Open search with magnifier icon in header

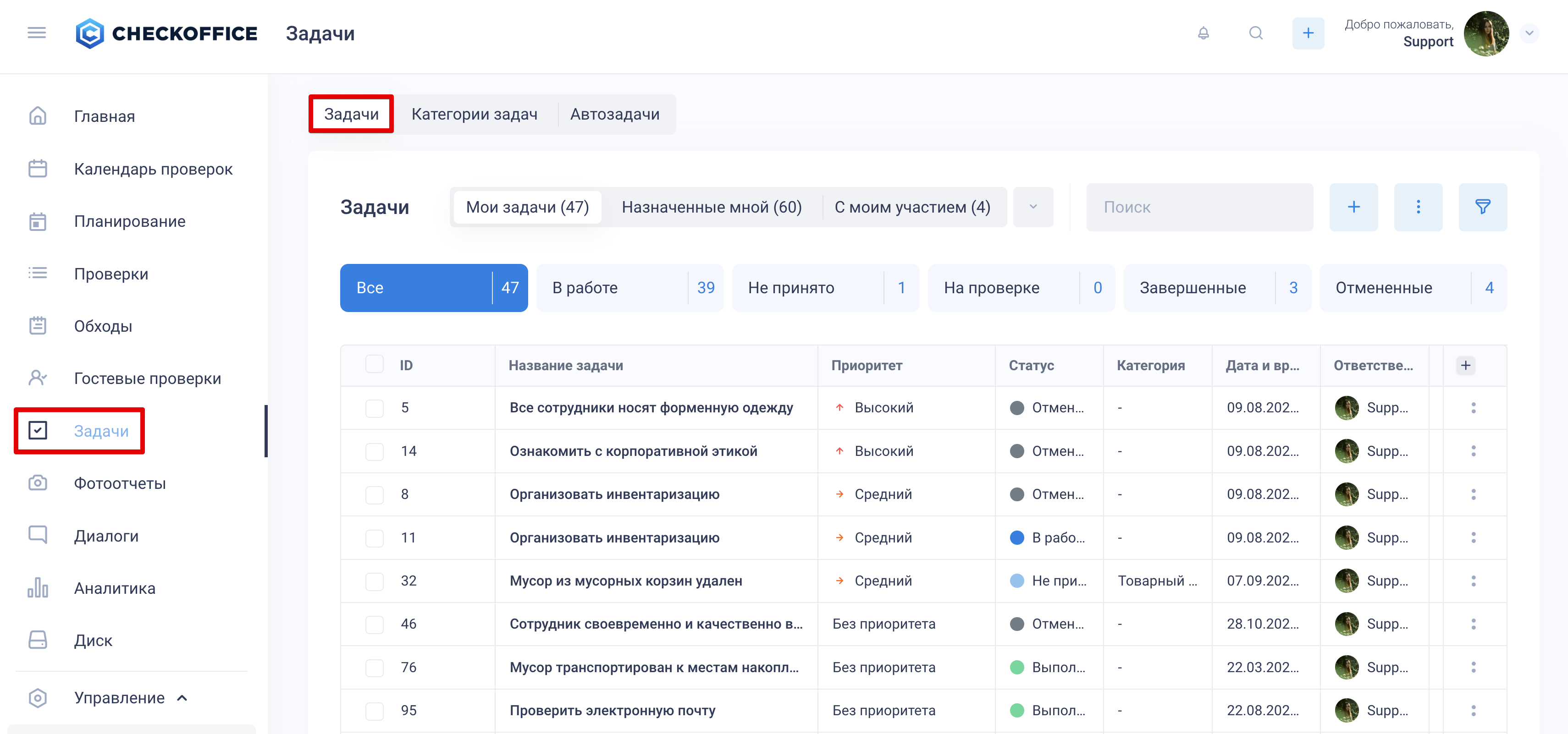pyautogui.click(x=1255, y=33)
